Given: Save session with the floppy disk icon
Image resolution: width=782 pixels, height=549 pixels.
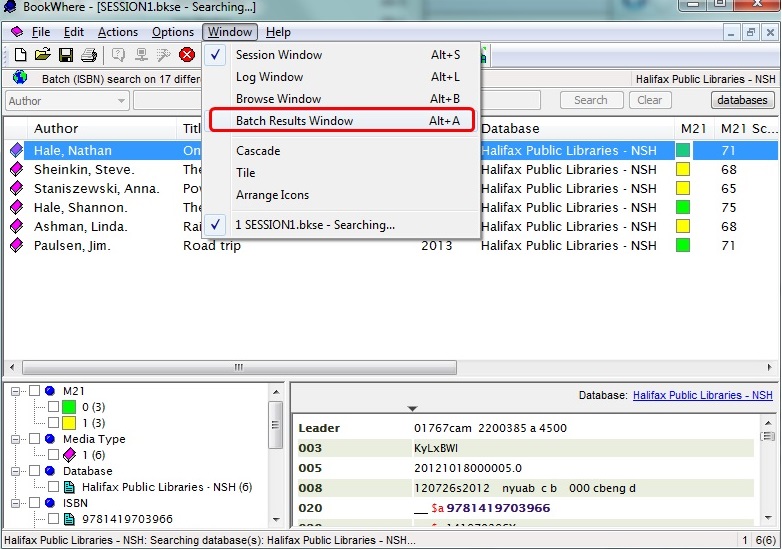Looking at the screenshot, I should (x=66, y=55).
